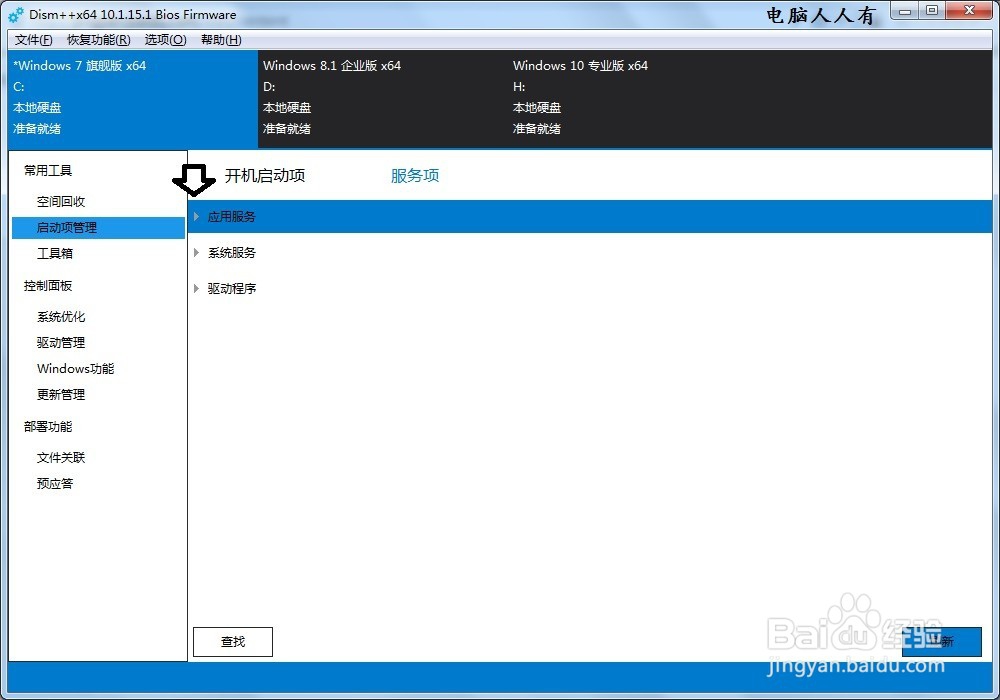Image resolution: width=1000 pixels, height=700 pixels.
Task: Click the Dism++ gear icon in title bar
Action: coord(16,14)
